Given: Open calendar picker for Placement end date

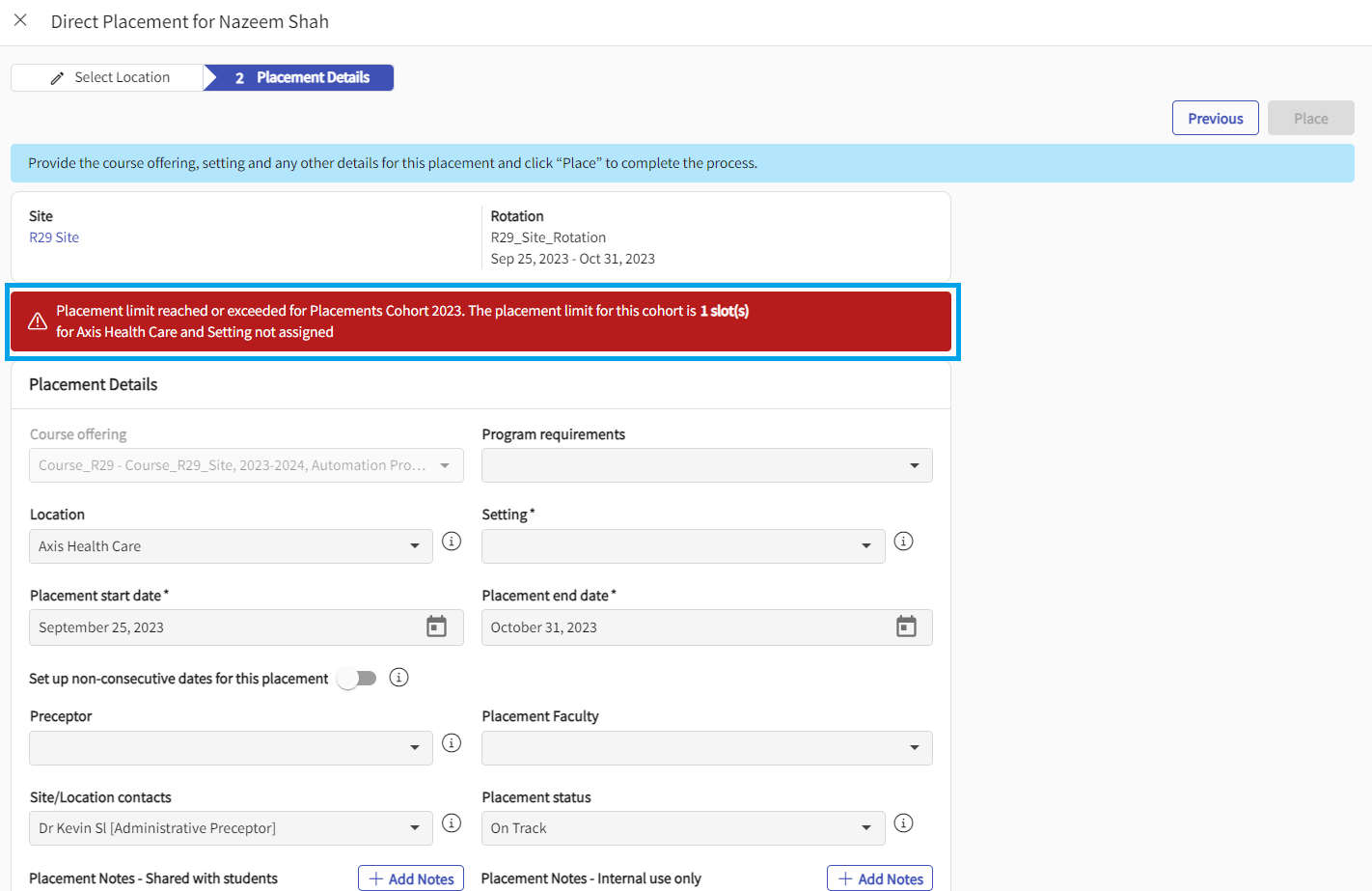Looking at the screenshot, I should tap(906, 627).
